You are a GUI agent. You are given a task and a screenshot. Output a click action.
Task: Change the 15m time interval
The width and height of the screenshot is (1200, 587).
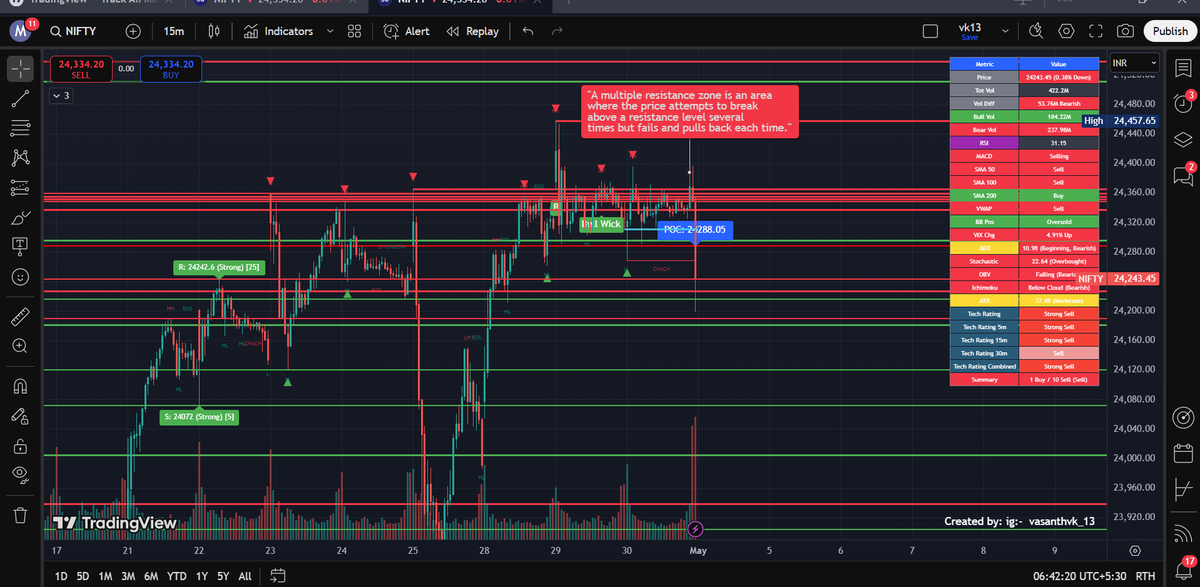[x=174, y=31]
